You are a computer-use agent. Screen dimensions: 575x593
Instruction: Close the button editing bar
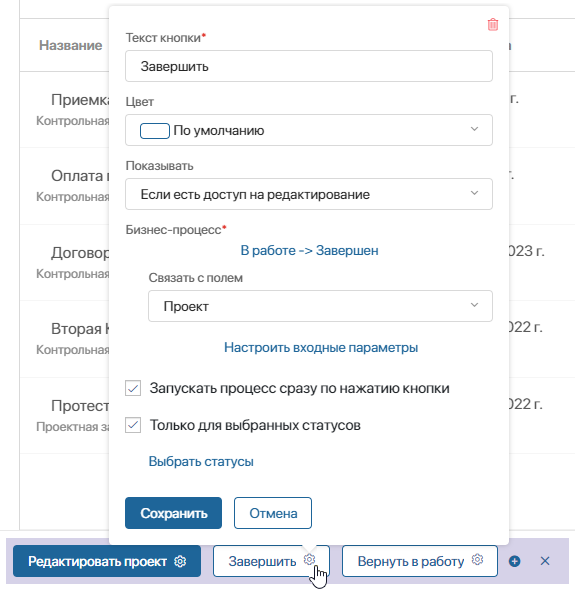[545, 561]
